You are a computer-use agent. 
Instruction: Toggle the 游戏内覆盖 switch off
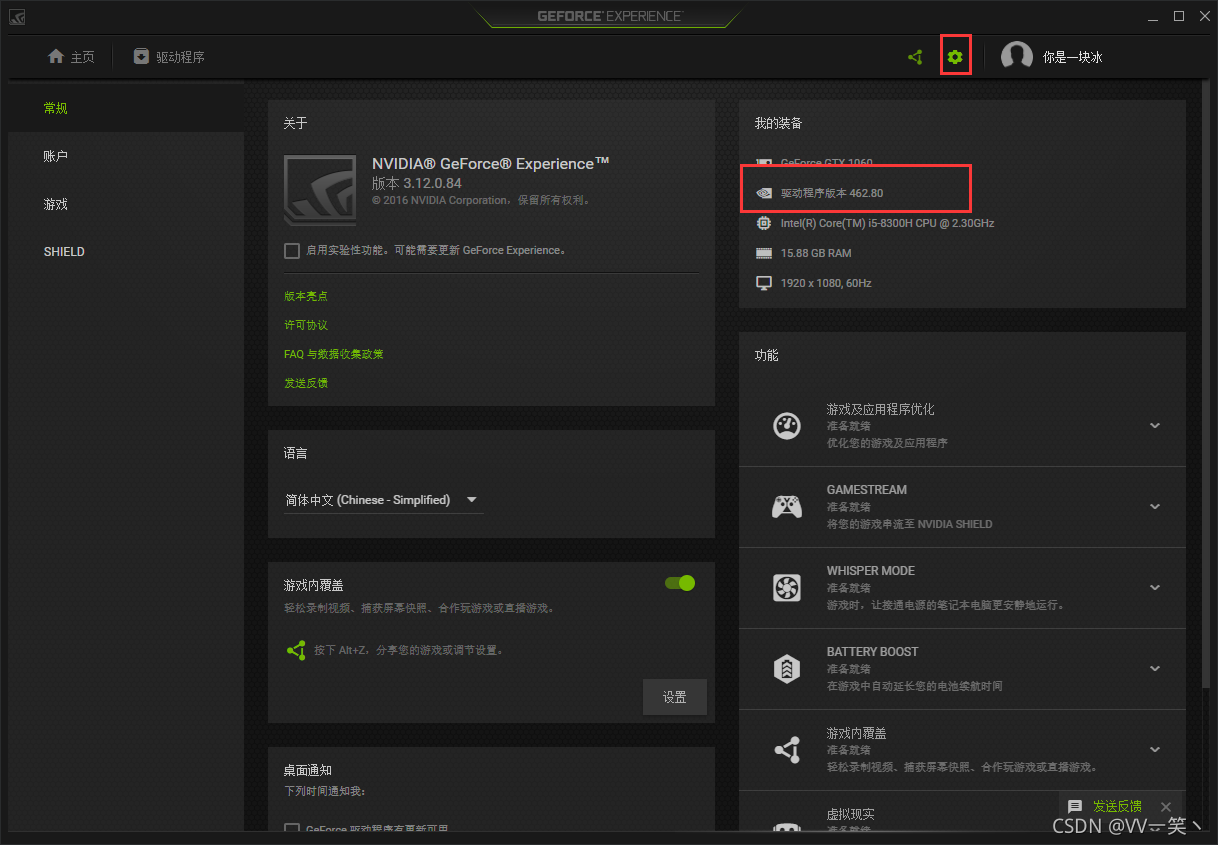click(x=680, y=583)
